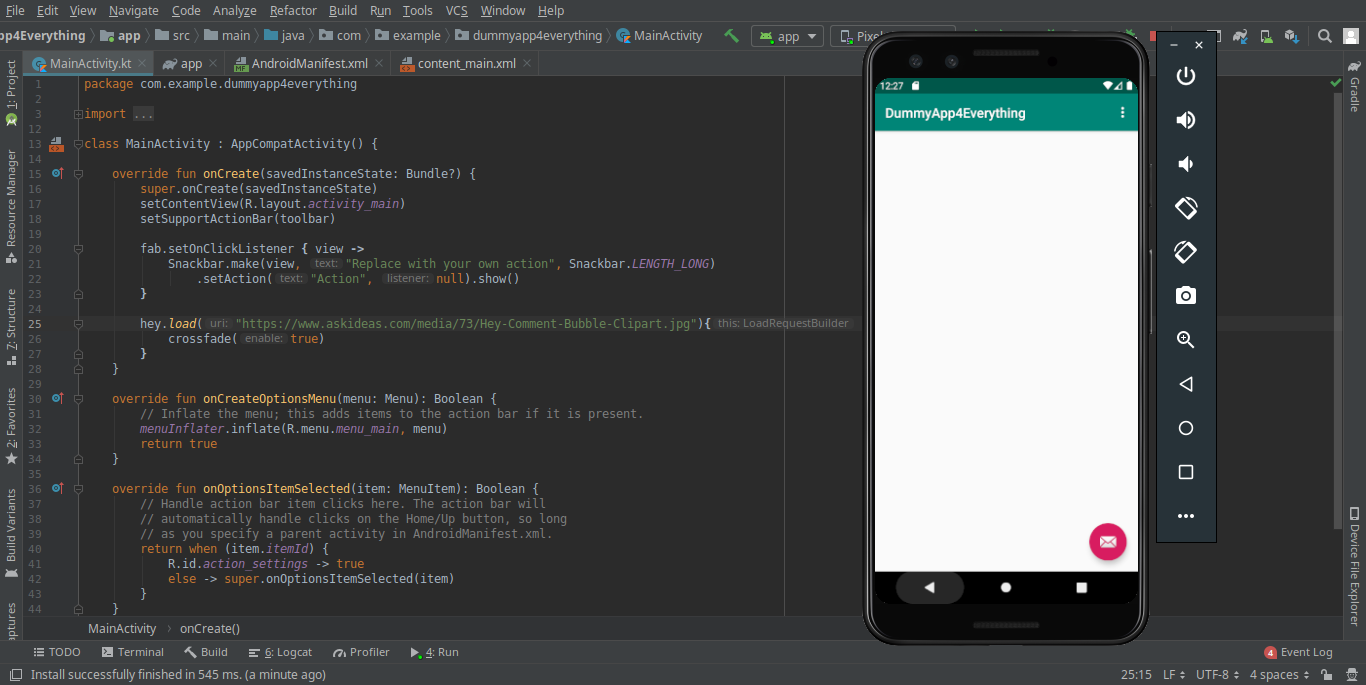Click the emulator volume up icon
The width and height of the screenshot is (1366, 685).
1186,120
